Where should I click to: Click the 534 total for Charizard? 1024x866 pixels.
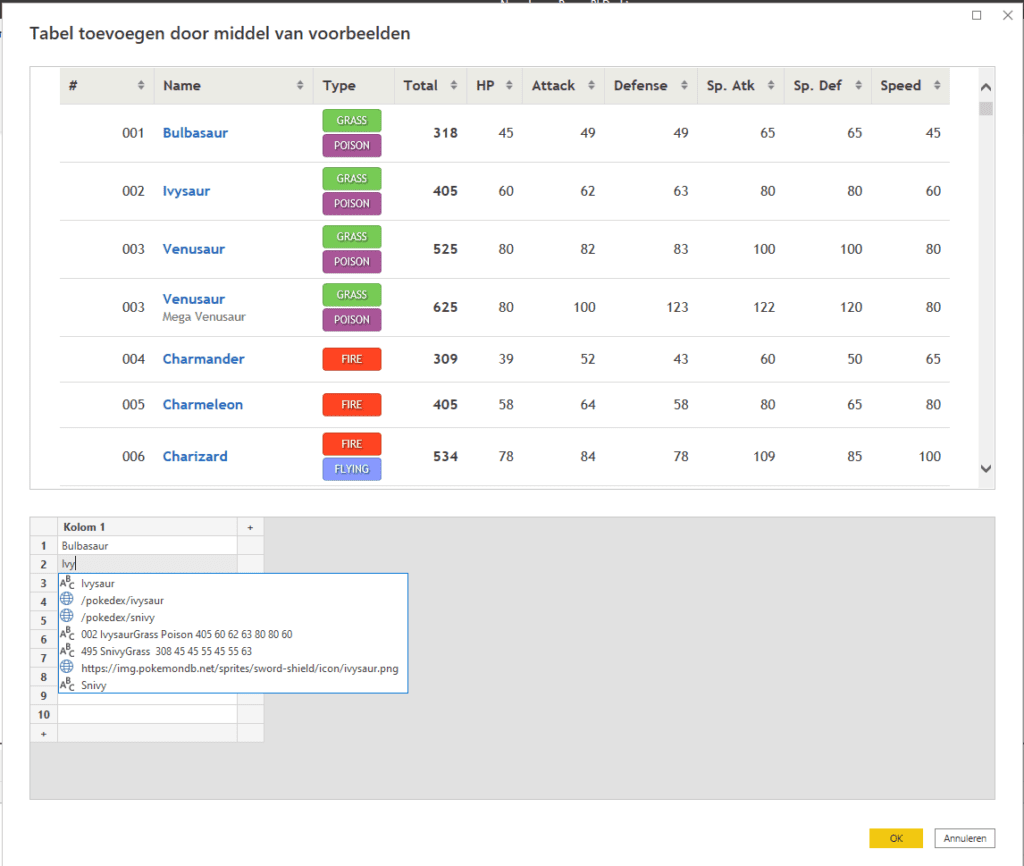(x=445, y=456)
